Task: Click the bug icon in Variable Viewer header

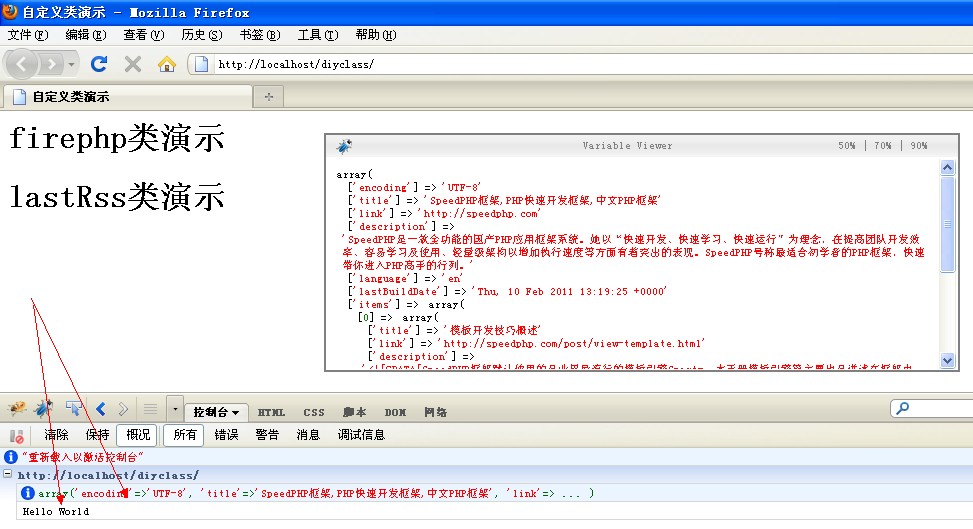Action: point(344,146)
